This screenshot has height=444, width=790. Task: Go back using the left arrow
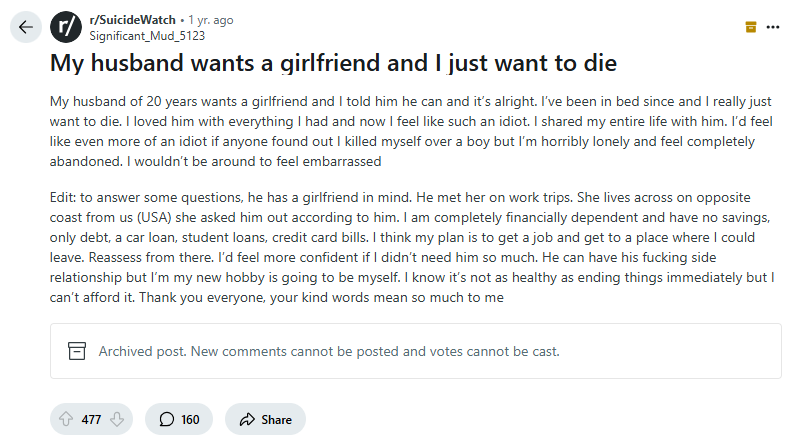[25, 26]
